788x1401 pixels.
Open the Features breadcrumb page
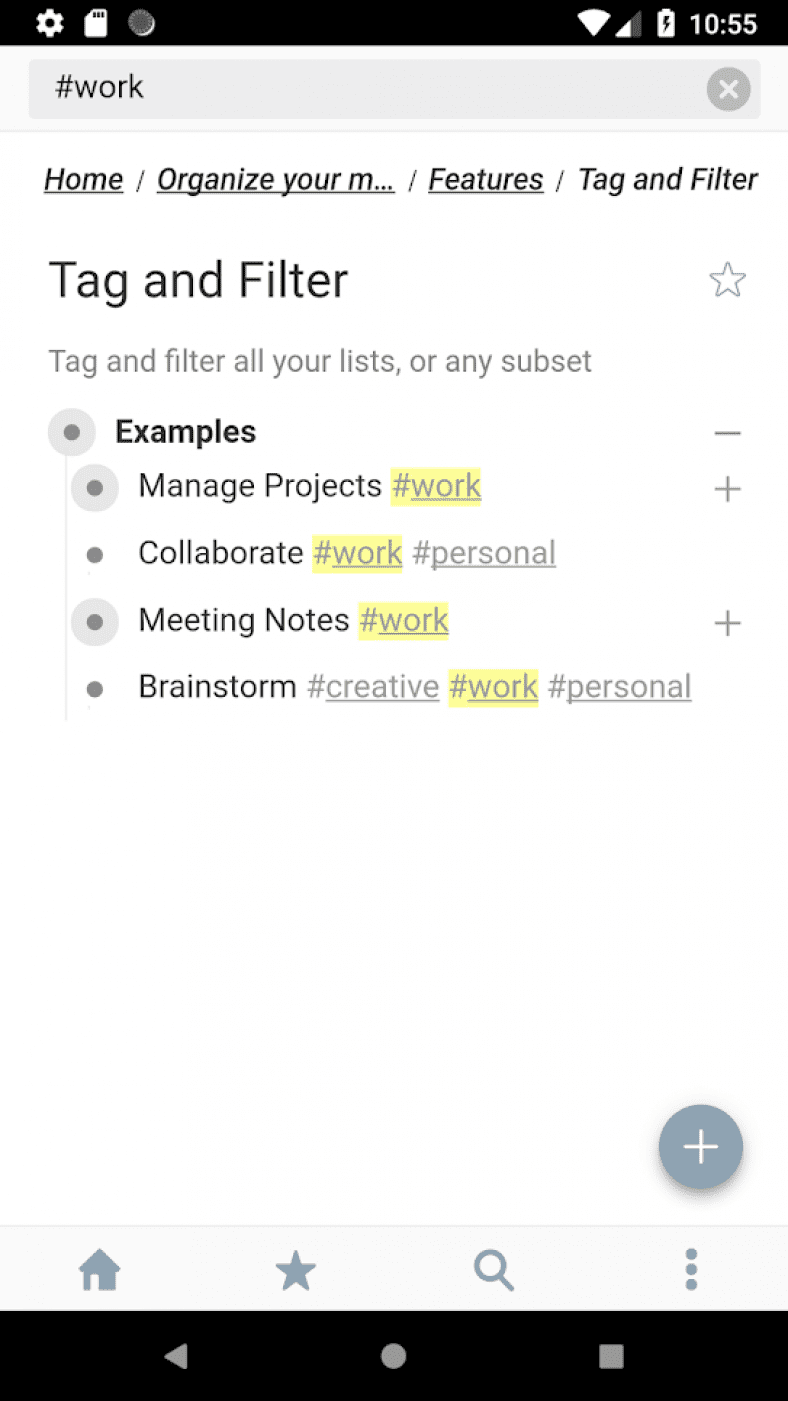[x=486, y=179]
